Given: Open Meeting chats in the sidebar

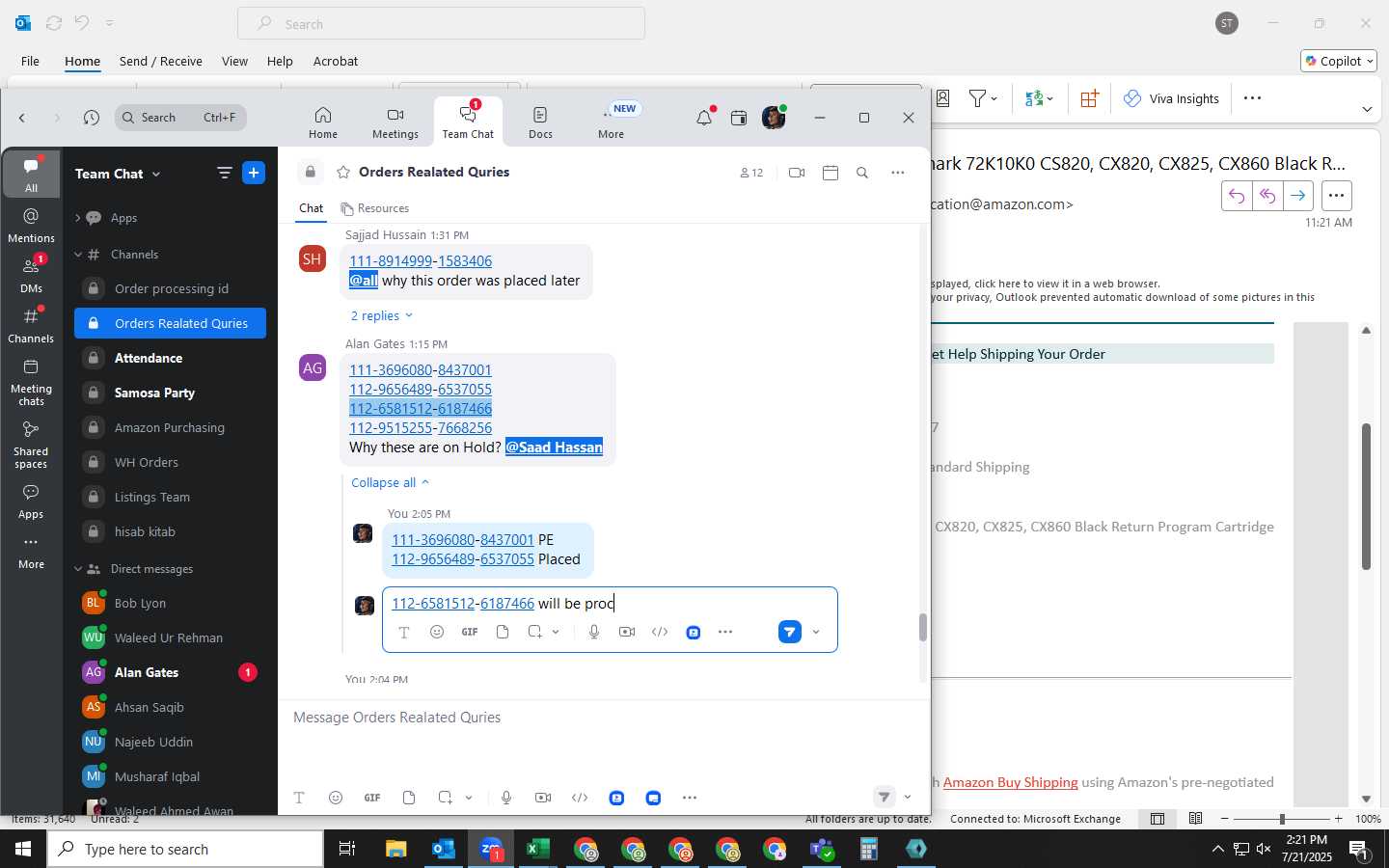Looking at the screenshot, I should (x=31, y=382).
